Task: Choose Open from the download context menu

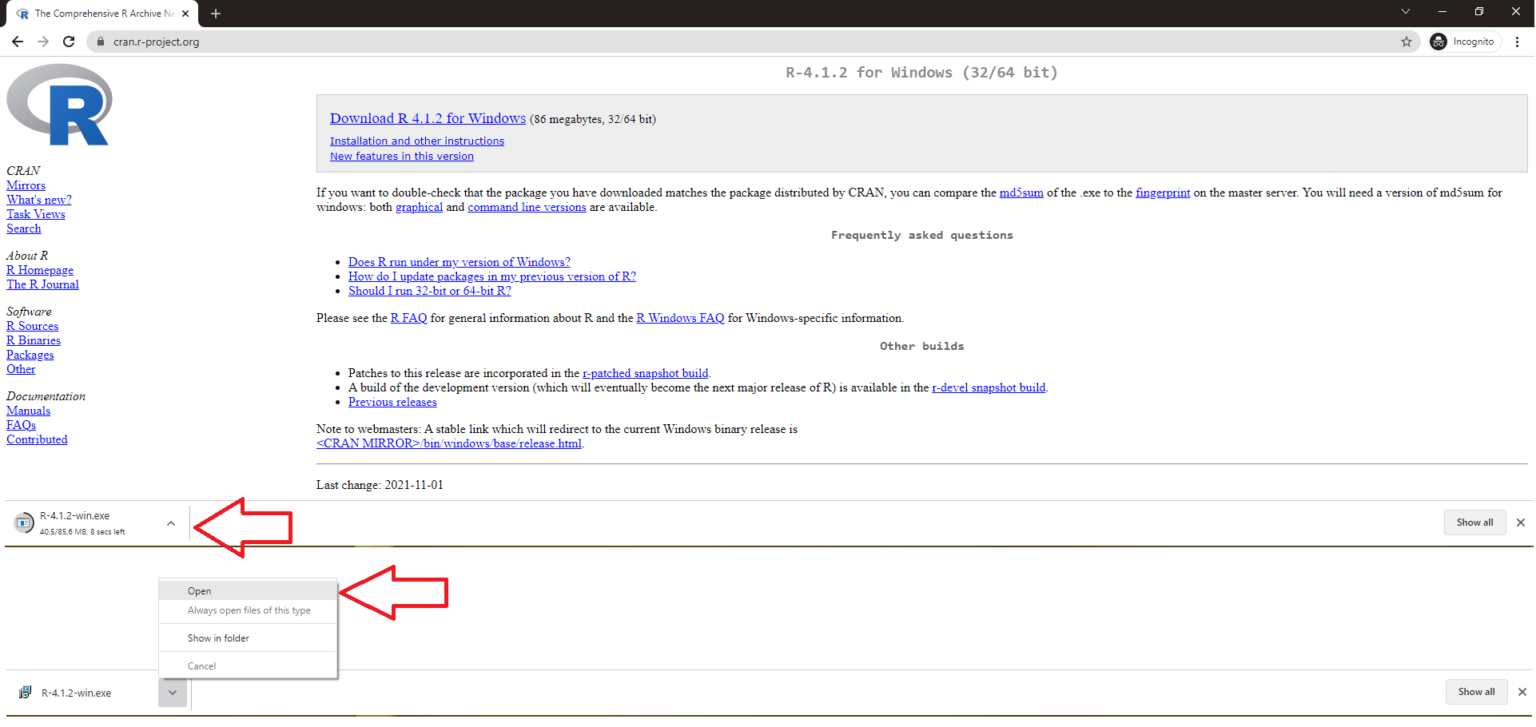Action: [199, 591]
